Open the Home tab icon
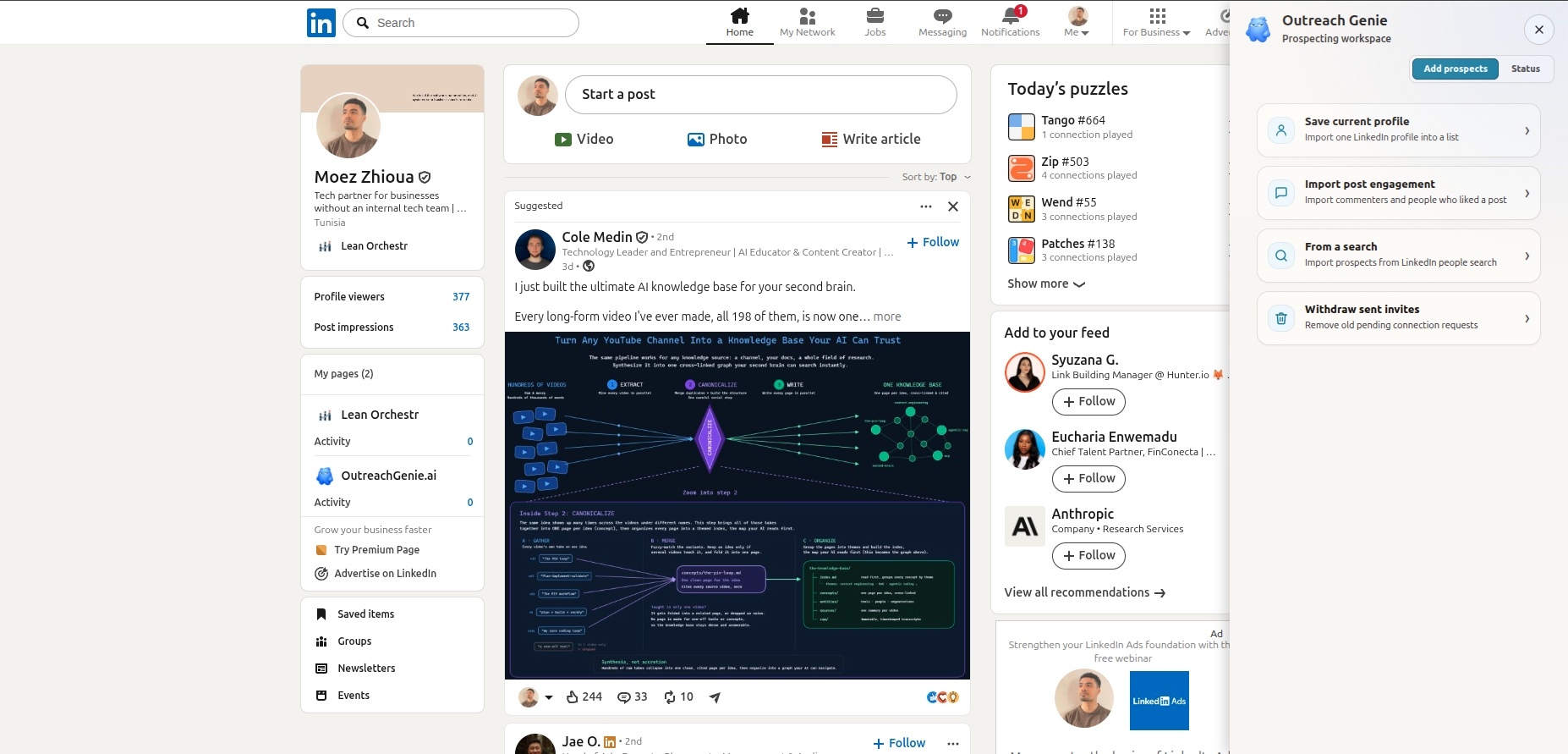The image size is (1568, 754). pyautogui.click(x=740, y=15)
